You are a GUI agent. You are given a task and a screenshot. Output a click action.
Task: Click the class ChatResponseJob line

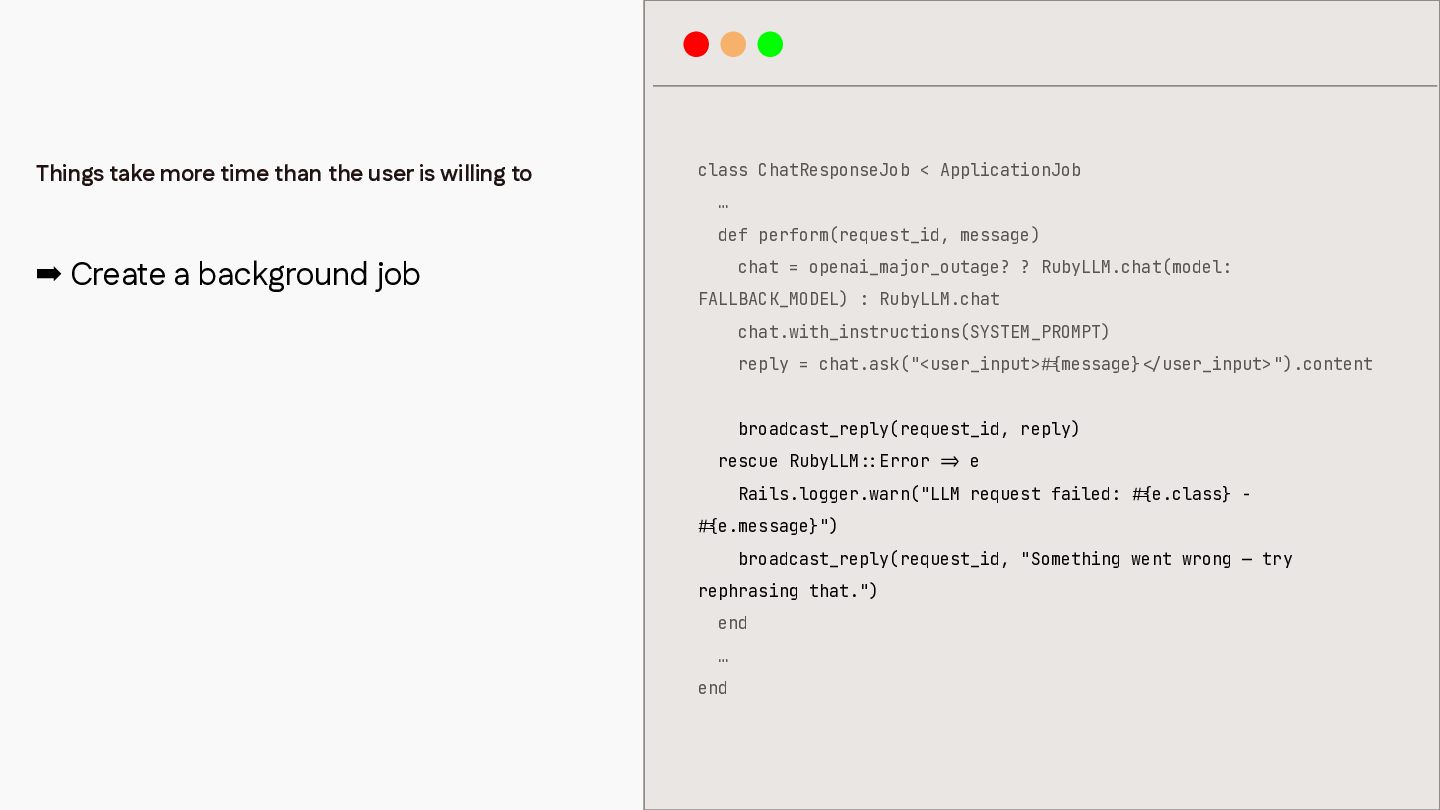tap(889, 170)
